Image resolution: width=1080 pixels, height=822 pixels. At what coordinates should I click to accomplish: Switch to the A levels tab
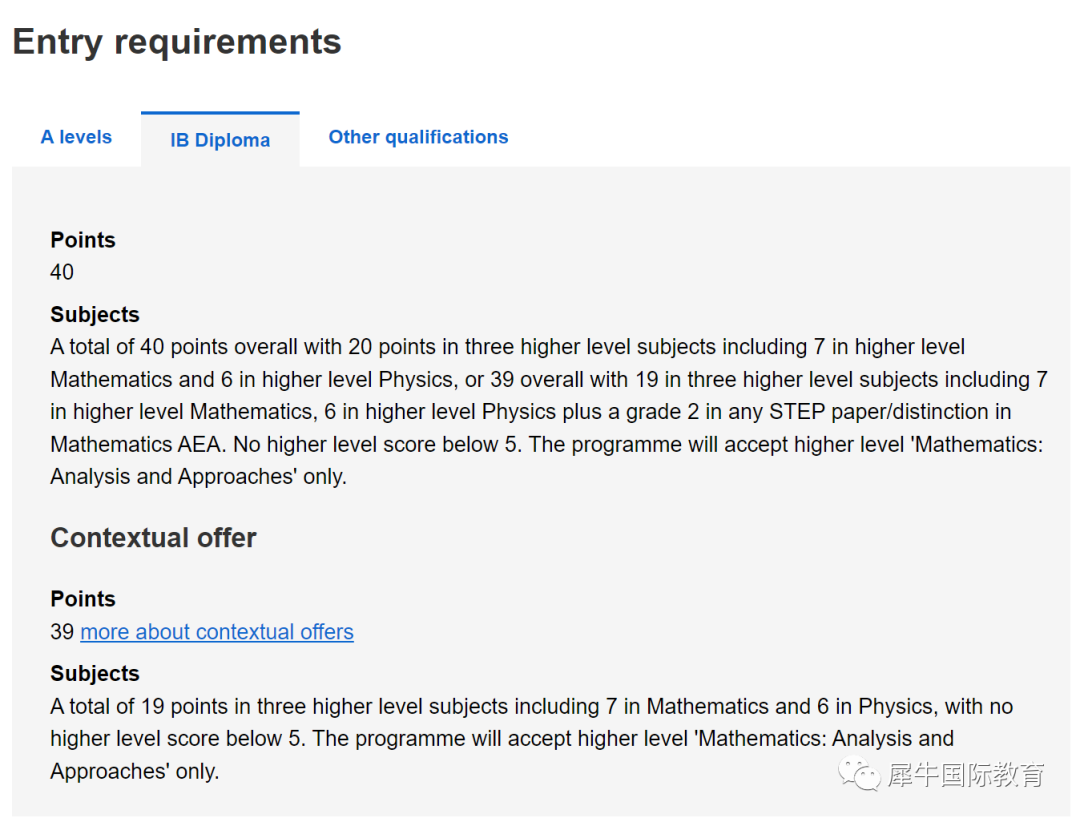pyautogui.click(x=76, y=137)
